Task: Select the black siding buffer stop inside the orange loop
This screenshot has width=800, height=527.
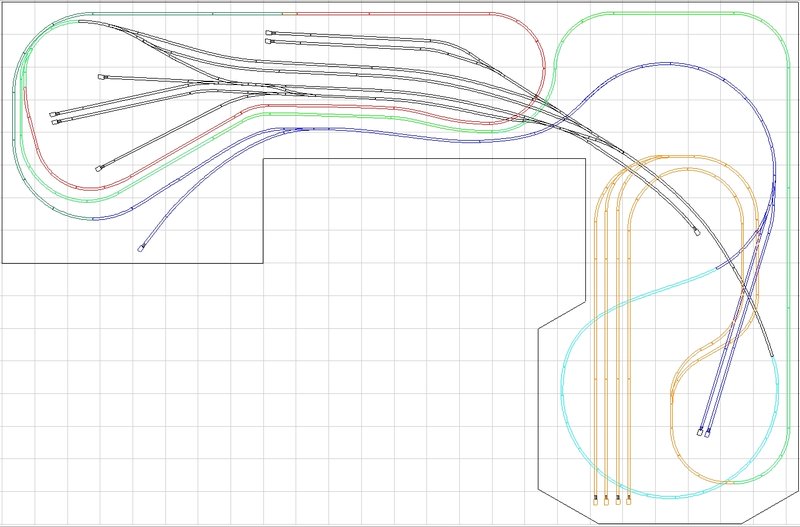Action: pos(697,233)
